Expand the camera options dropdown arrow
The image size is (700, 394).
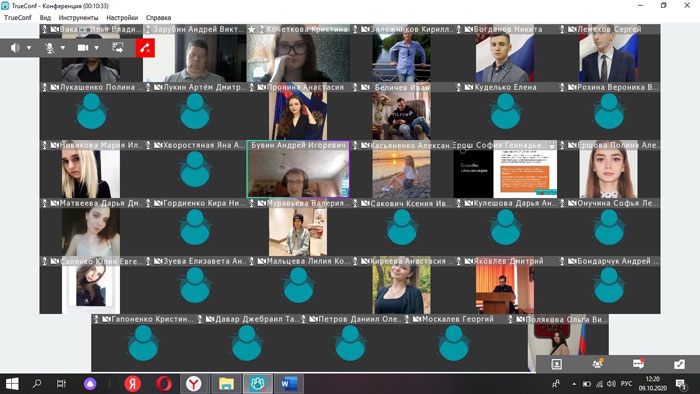tap(96, 48)
